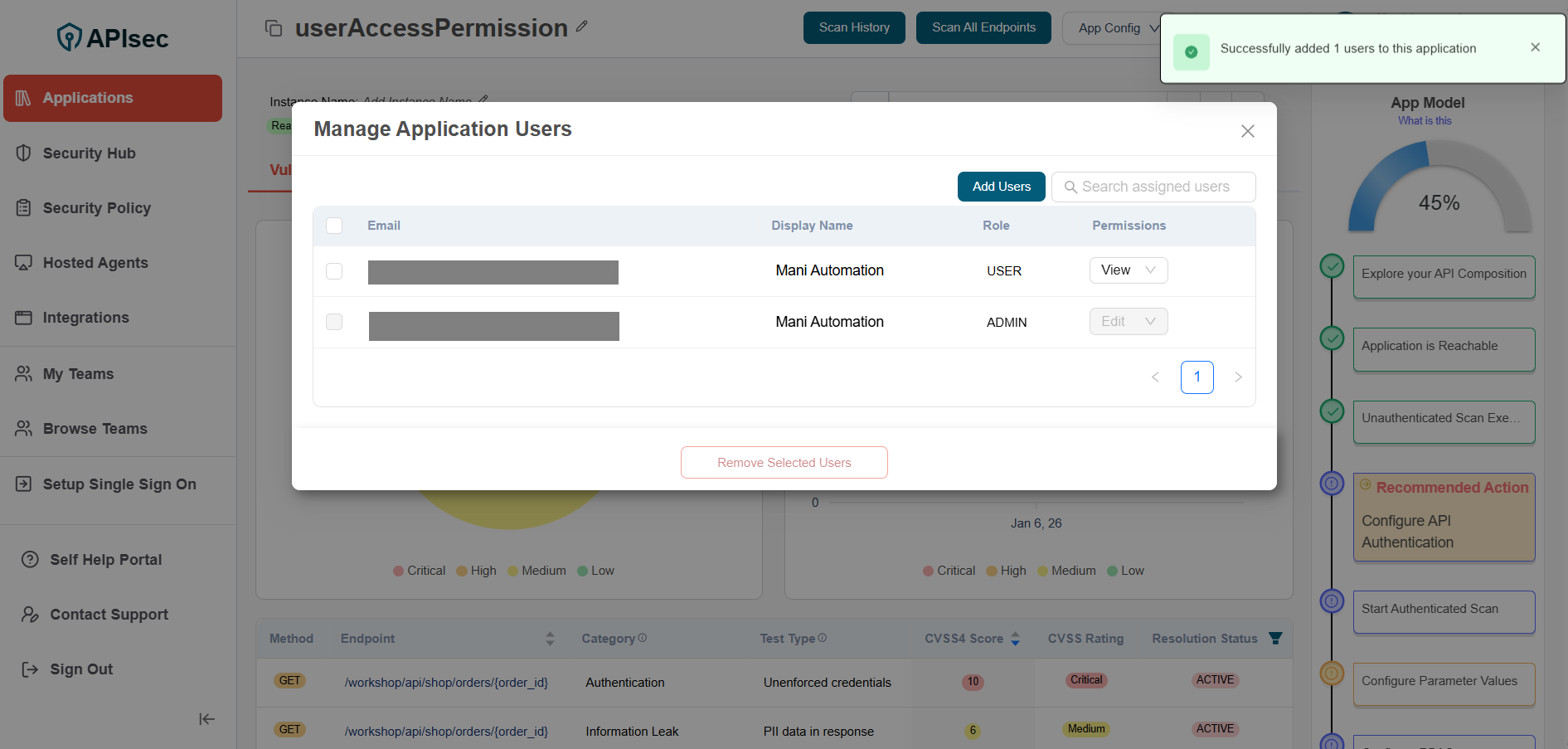The image size is (1568, 749).
Task: Toggle the select-all users checkbox in header
Action: click(x=334, y=226)
